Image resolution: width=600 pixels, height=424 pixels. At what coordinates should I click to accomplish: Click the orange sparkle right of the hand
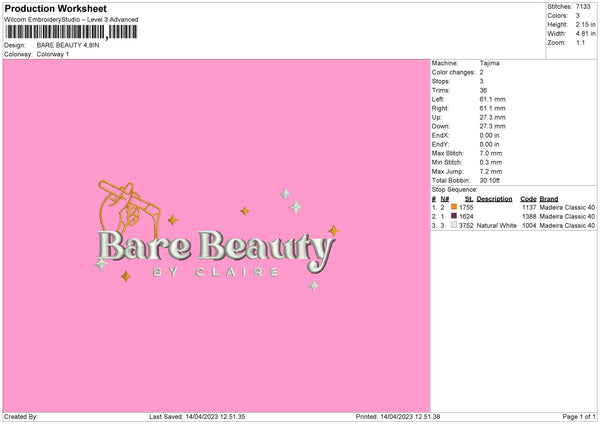pyautogui.click(x=172, y=219)
